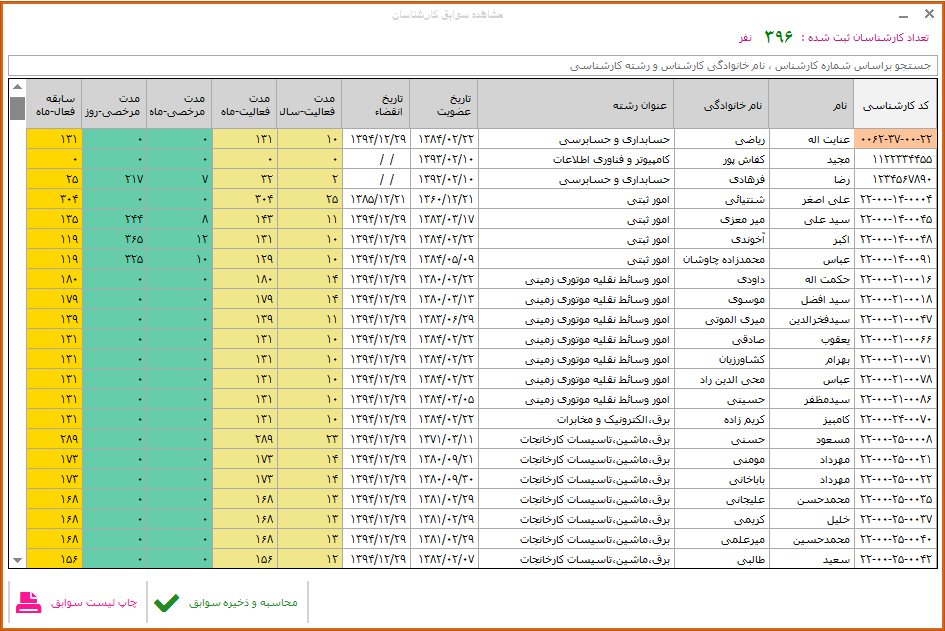Select family name cell کفاش پور
The width and height of the screenshot is (945, 631).
[721, 159]
